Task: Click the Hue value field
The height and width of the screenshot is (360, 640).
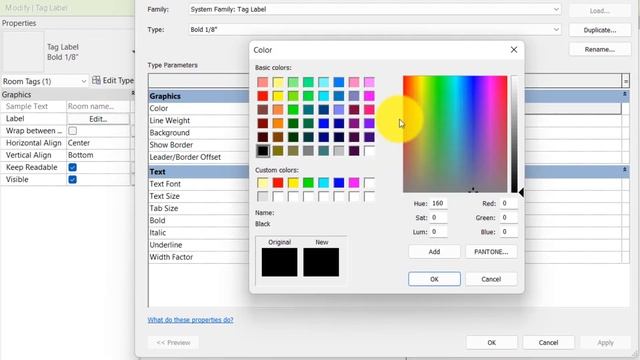Action: click(x=438, y=203)
